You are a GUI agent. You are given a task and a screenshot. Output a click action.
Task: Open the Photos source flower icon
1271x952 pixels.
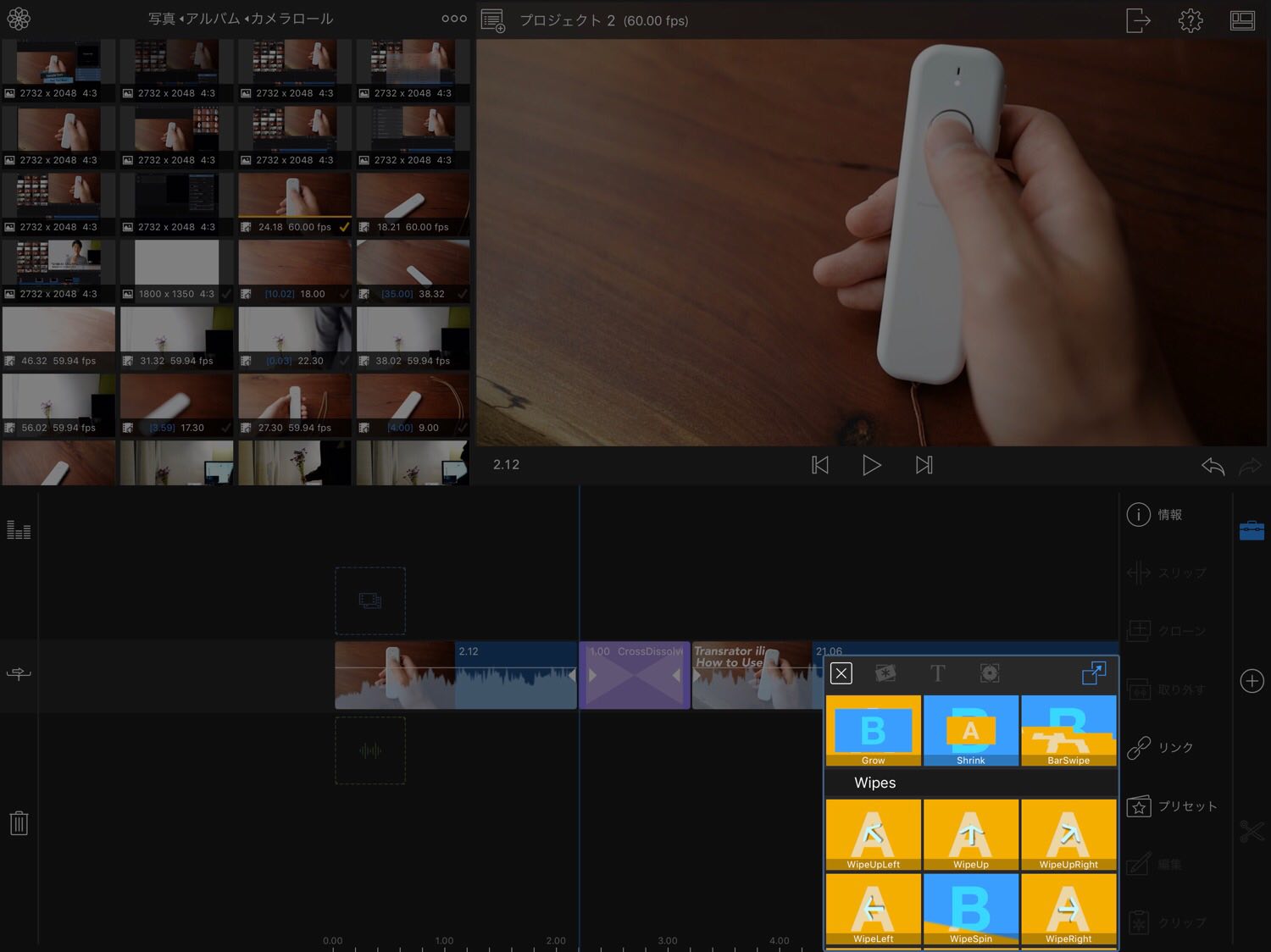pos(19,19)
